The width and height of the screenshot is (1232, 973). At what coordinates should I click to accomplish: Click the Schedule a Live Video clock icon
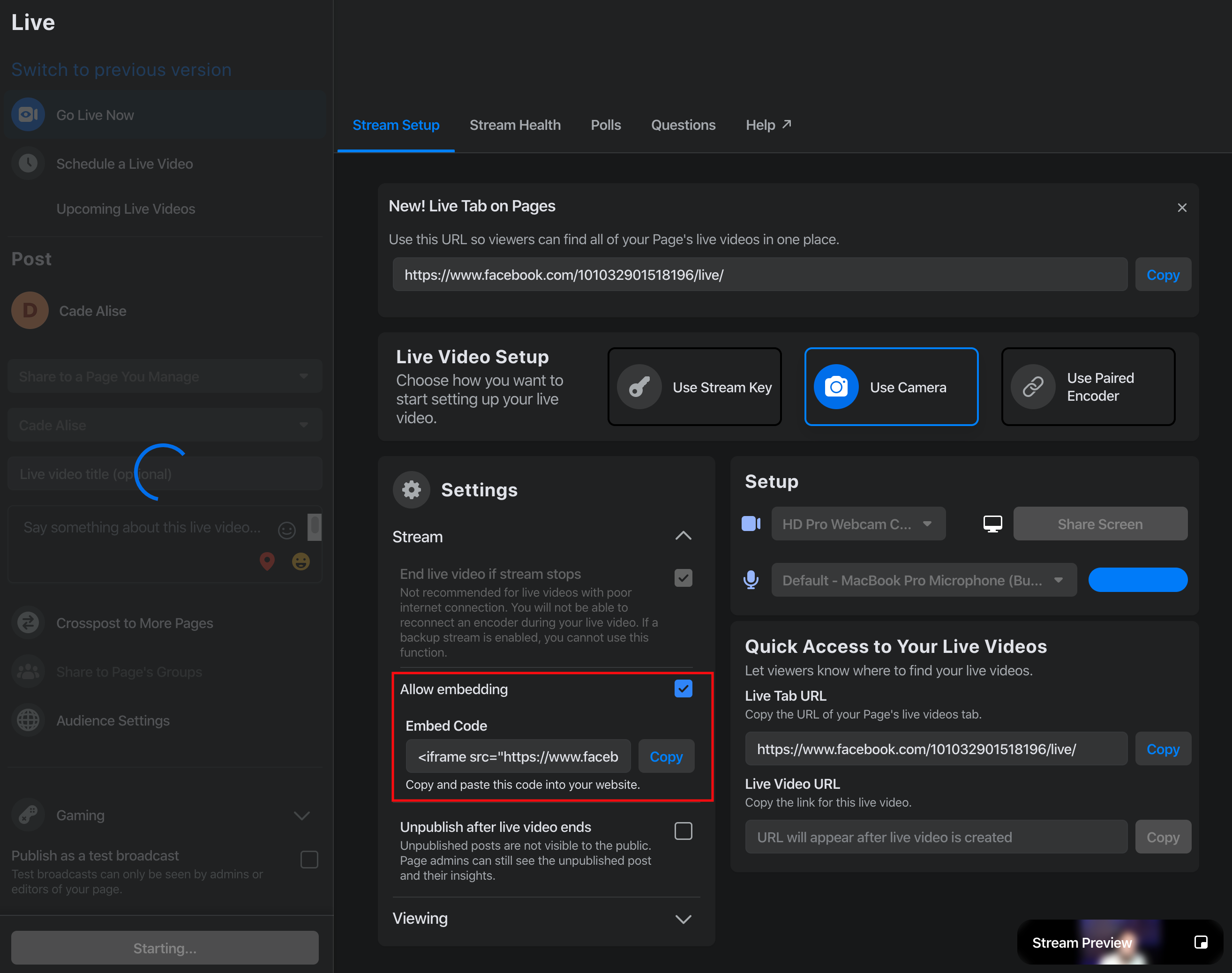28,164
